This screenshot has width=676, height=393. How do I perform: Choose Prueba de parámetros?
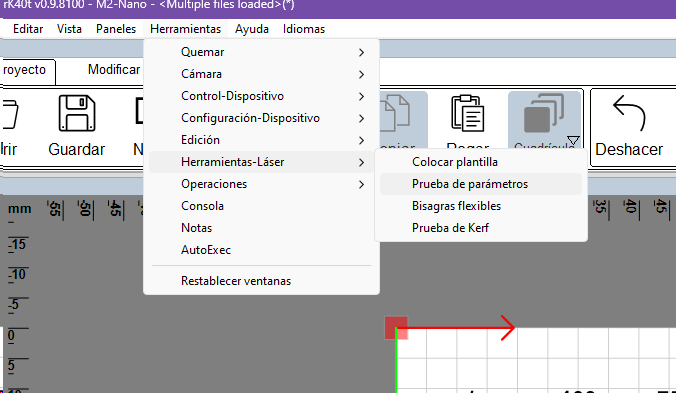point(481,184)
